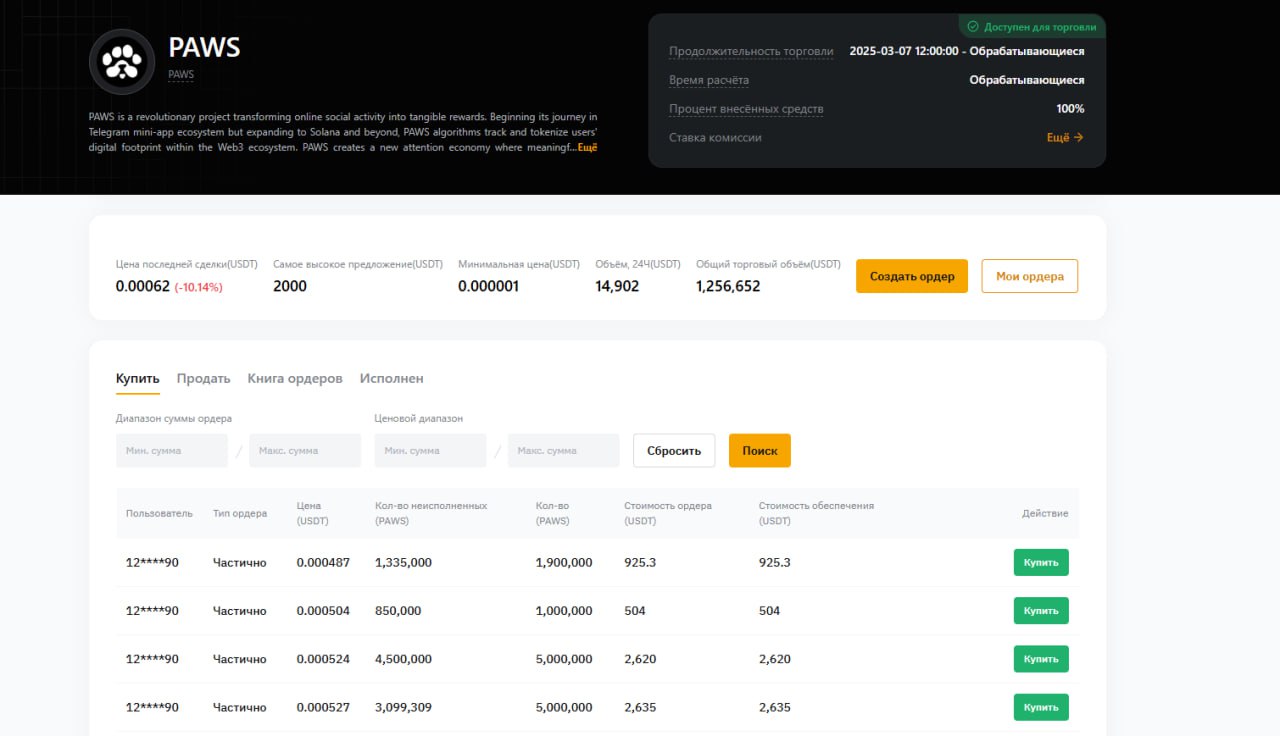Click order cost 2,620 cell

tap(640, 659)
